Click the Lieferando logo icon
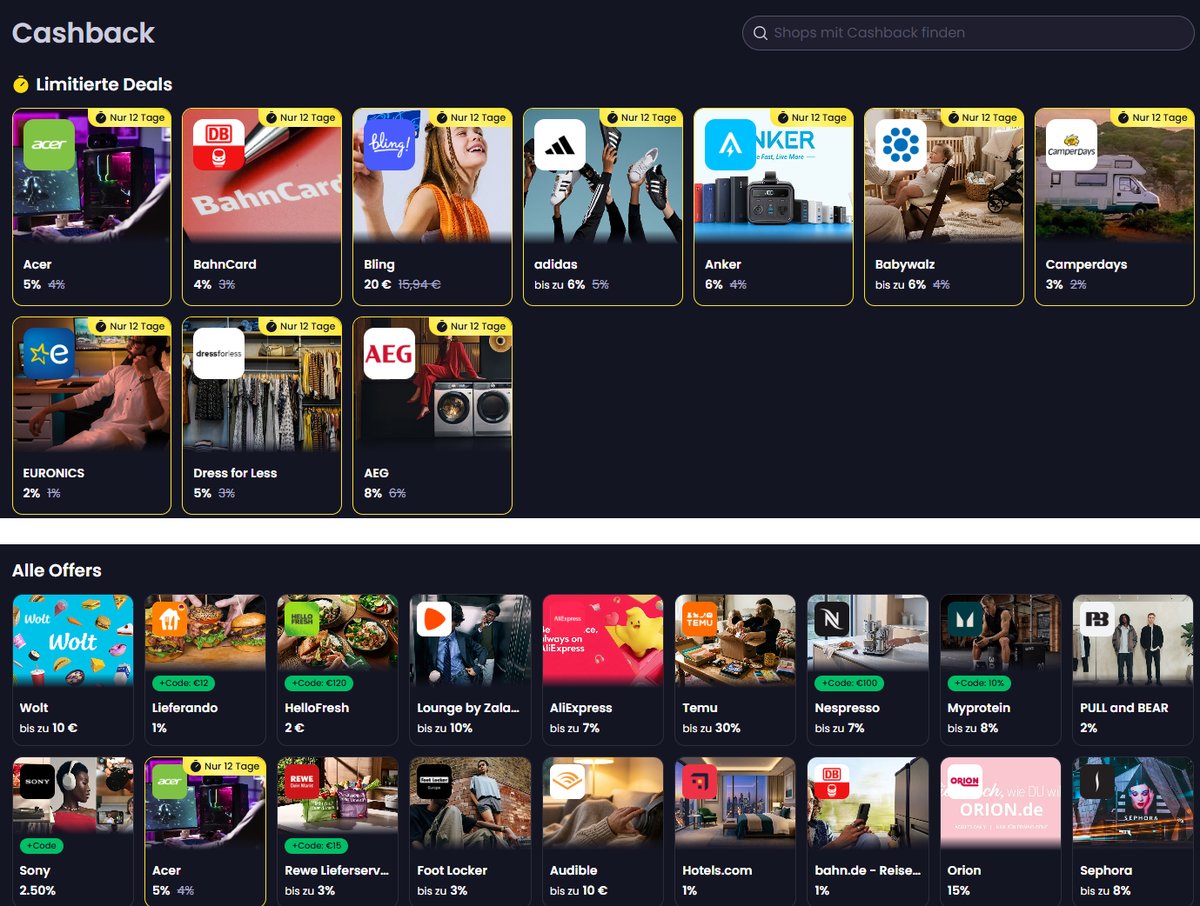The height and width of the screenshot is (906, 1200). pyautogui.click(x=170, y=620)
